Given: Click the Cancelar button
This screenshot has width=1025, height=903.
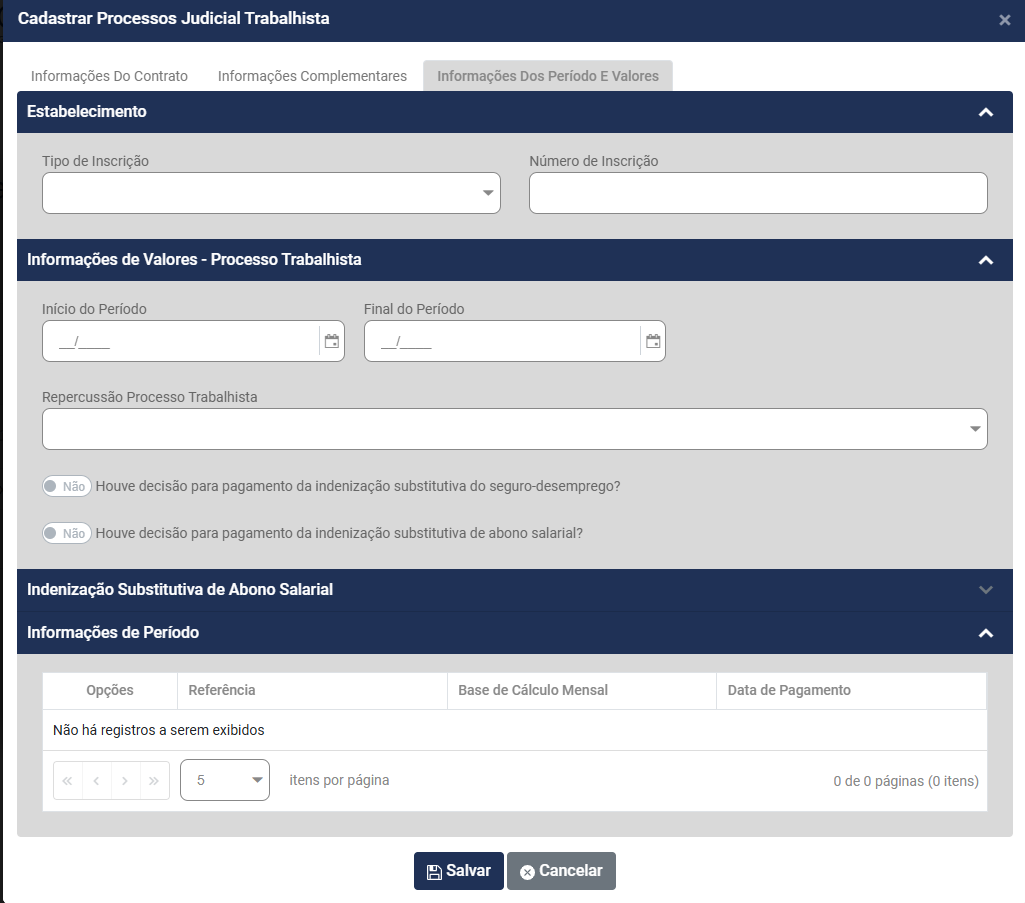Looking at the screenshot, I should (x=561, y=871).
